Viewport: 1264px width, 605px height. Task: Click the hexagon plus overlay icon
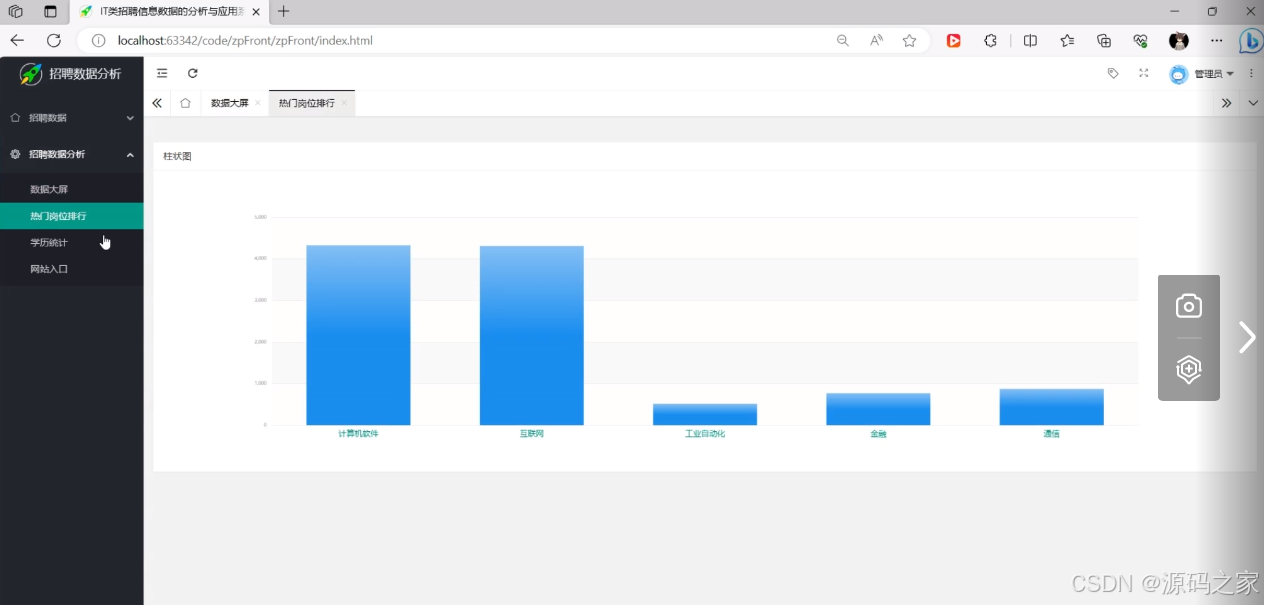click(1188, 369)
